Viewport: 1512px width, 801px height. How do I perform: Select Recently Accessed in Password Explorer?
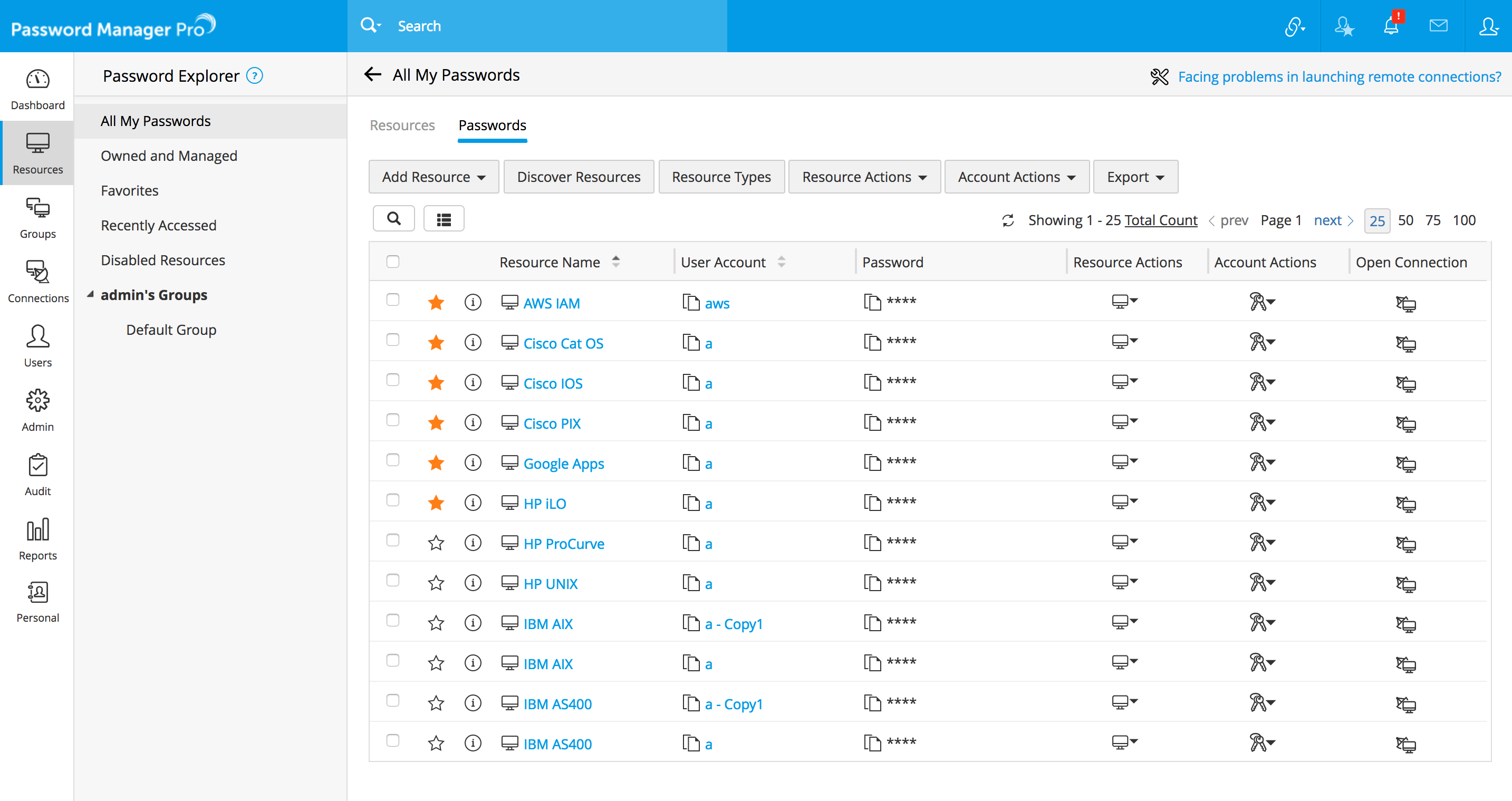159,225
